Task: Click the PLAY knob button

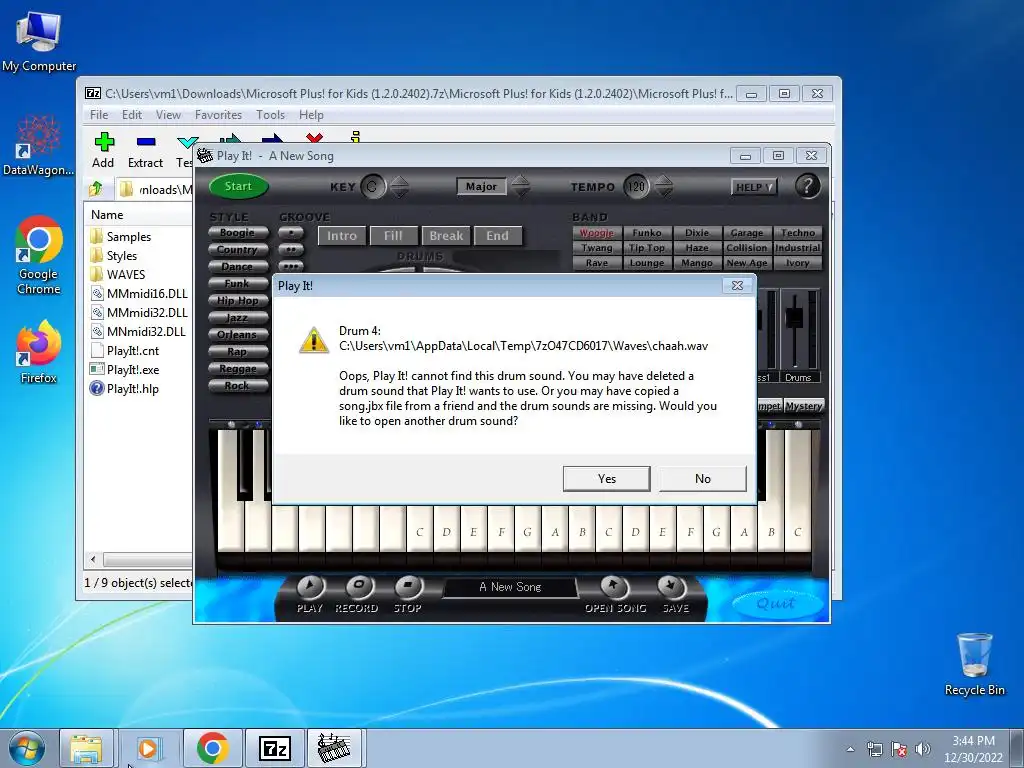Action: [310, 586]
